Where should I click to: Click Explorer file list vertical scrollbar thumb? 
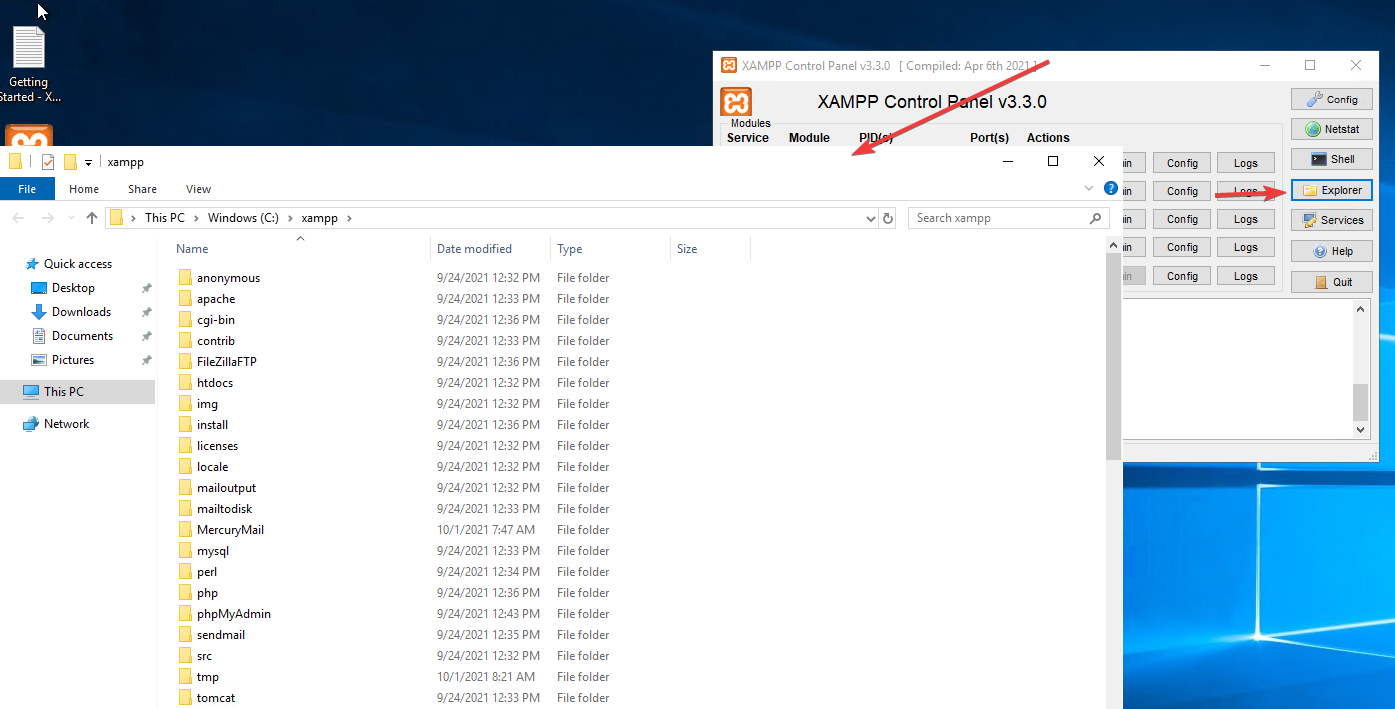point(1113,356)
